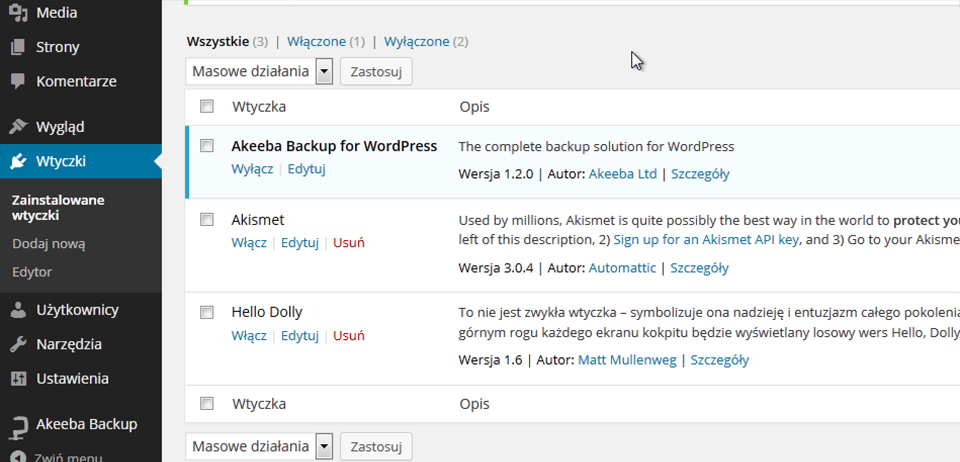Select the Wtyczki menu item
Image resolution: width=960 pixels, height=462 pixels.
click(x=81, y=162)
